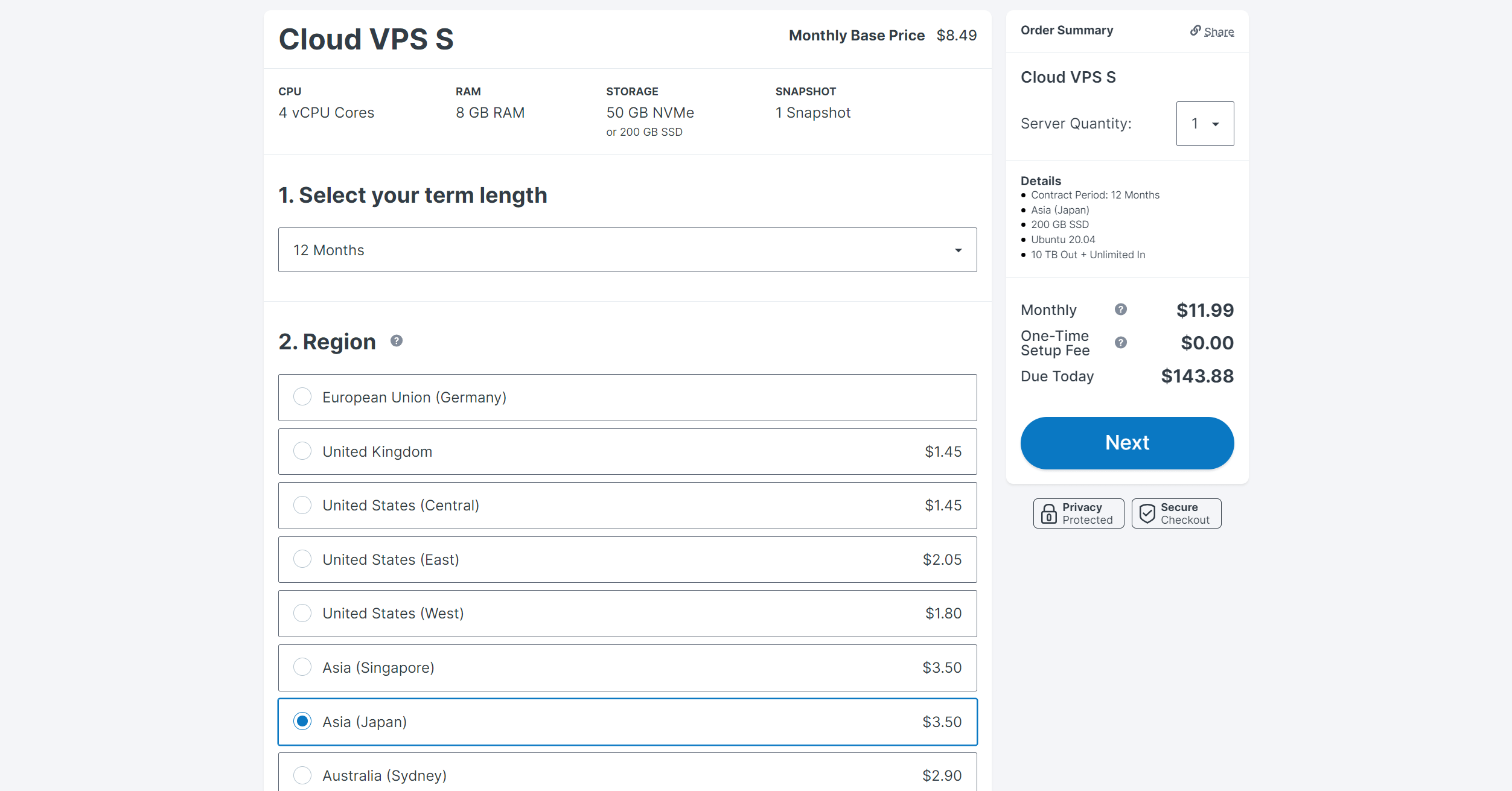
Task: Click the '1 Snapshot' spec text
Action: [813, 113]
